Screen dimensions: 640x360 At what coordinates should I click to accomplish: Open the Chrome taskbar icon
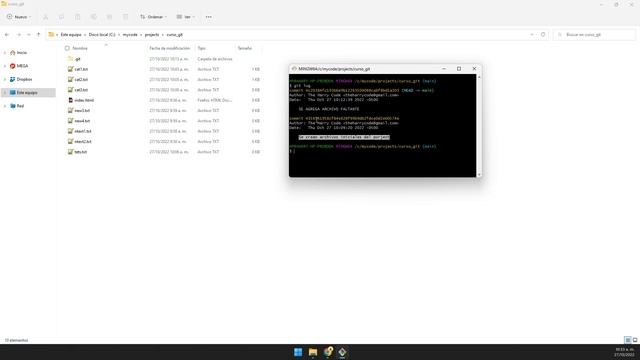[328, 352]
